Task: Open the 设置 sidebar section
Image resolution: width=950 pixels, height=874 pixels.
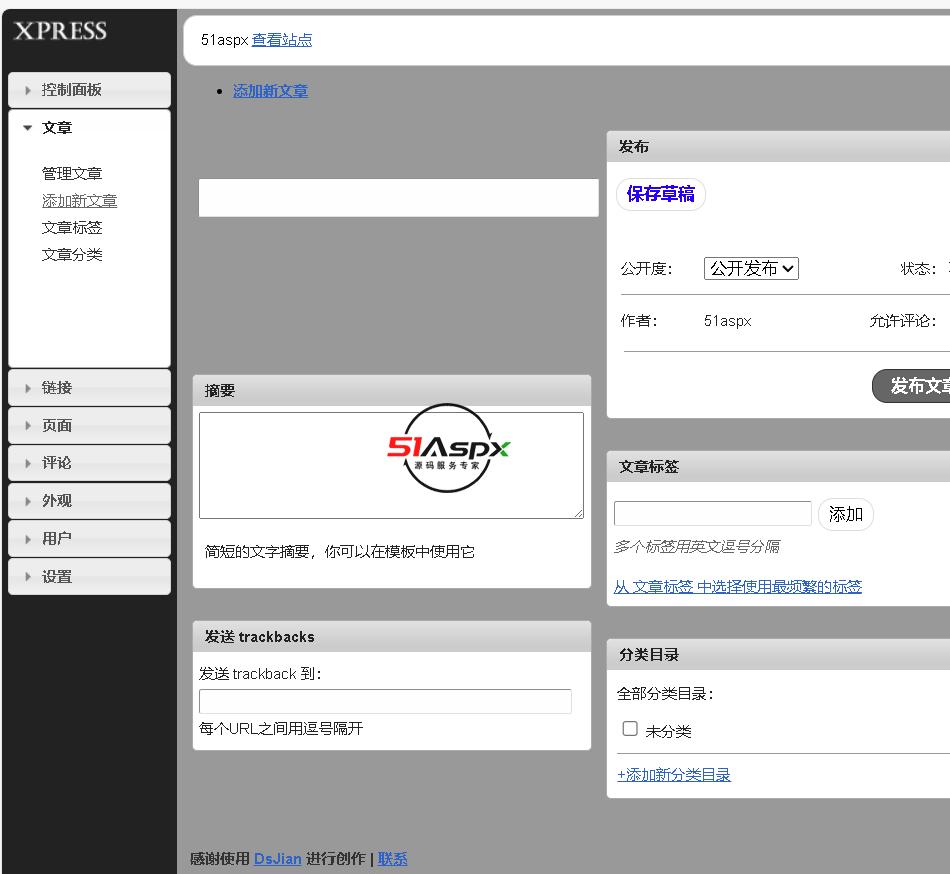Action: click(57, 577)
